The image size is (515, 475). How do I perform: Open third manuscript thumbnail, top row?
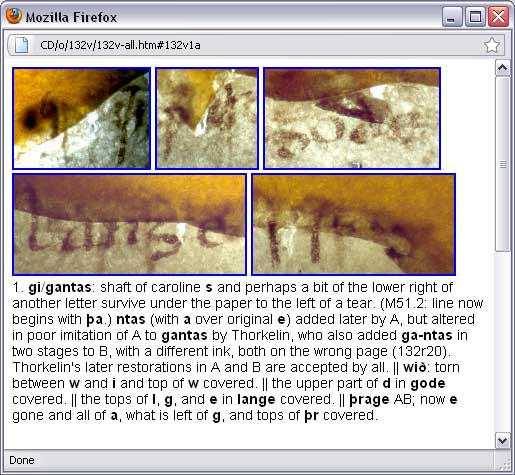pyautogui.click(x=352, y=118)
